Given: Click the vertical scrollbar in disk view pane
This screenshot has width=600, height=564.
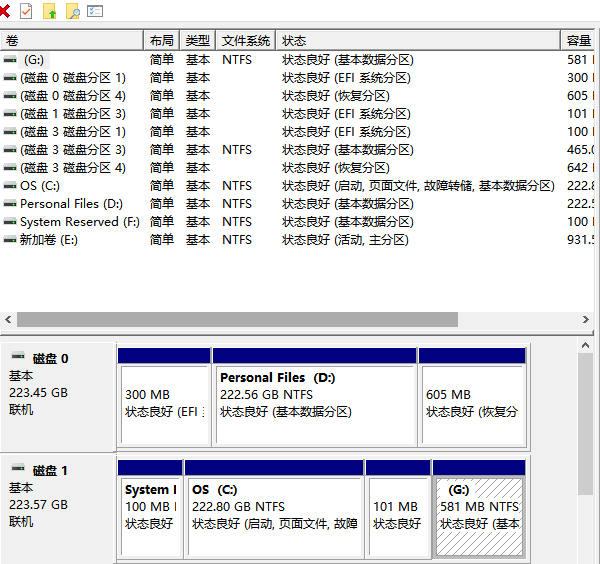Looking at the screenshot, I should 586,420.
